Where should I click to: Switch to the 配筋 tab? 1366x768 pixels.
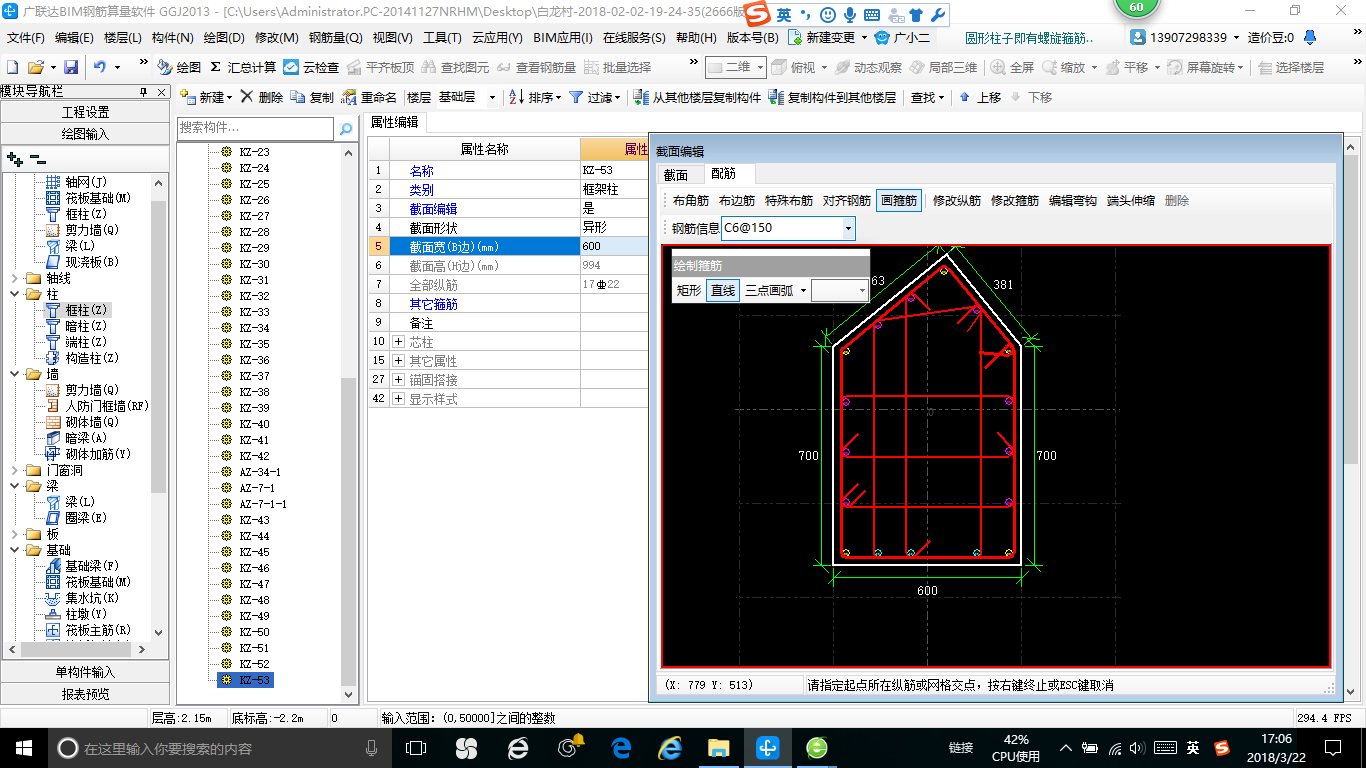click(x=723, y=174)
